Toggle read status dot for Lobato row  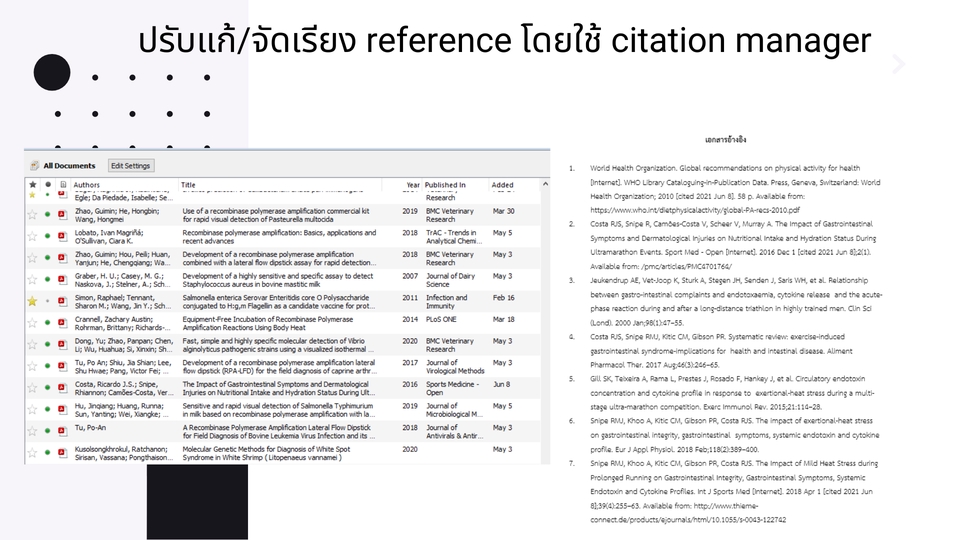(x=48, y=236)
